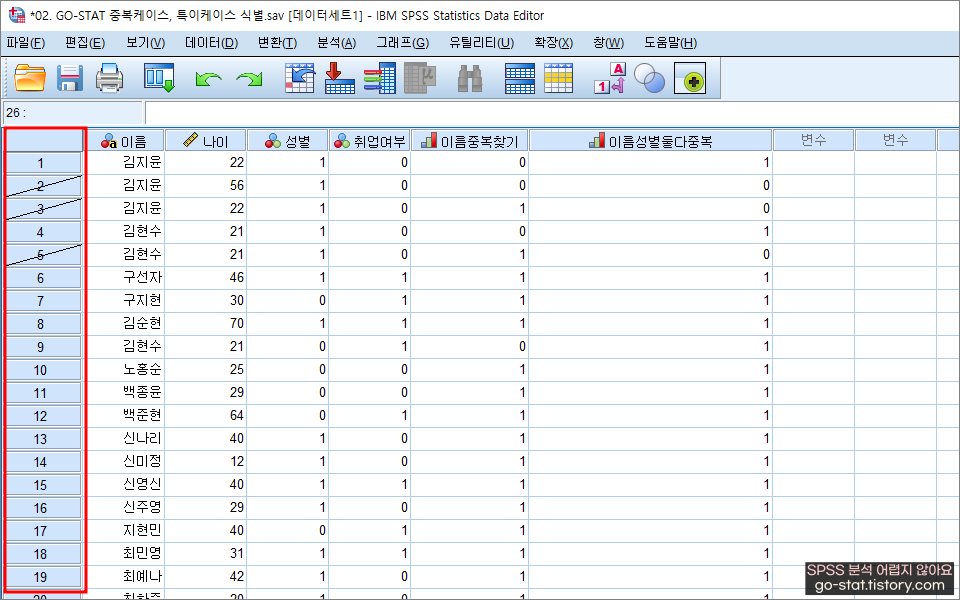
Task: Click age cell 31 for 최민영
Action: (206, 553)
